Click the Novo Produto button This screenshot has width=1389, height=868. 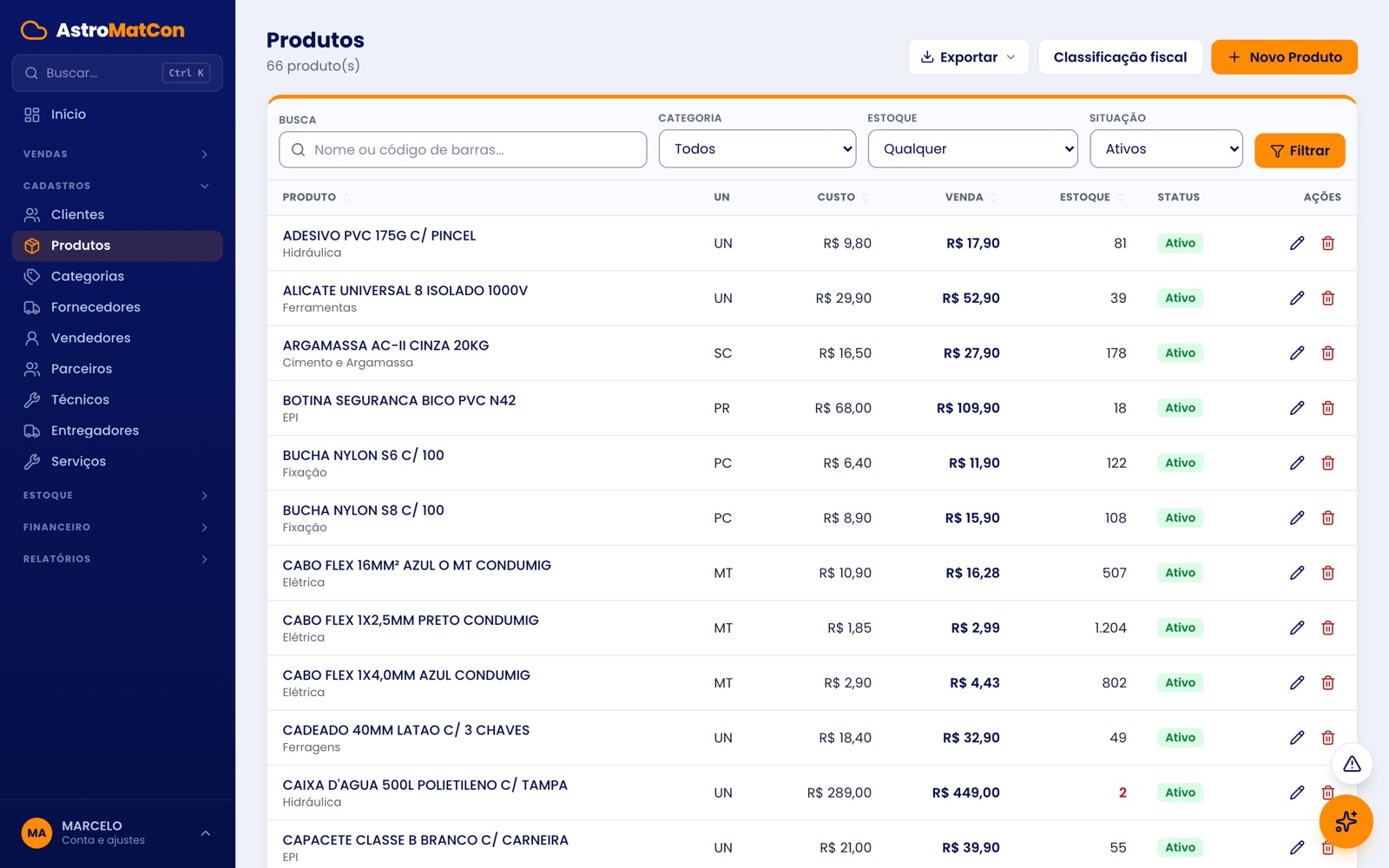tap(1284, 57)
